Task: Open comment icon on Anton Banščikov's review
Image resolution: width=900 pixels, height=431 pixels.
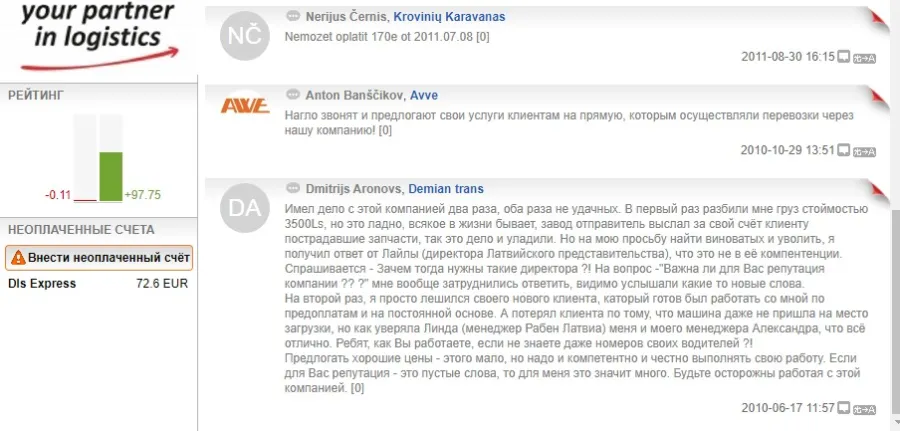Action: point(843,150)
